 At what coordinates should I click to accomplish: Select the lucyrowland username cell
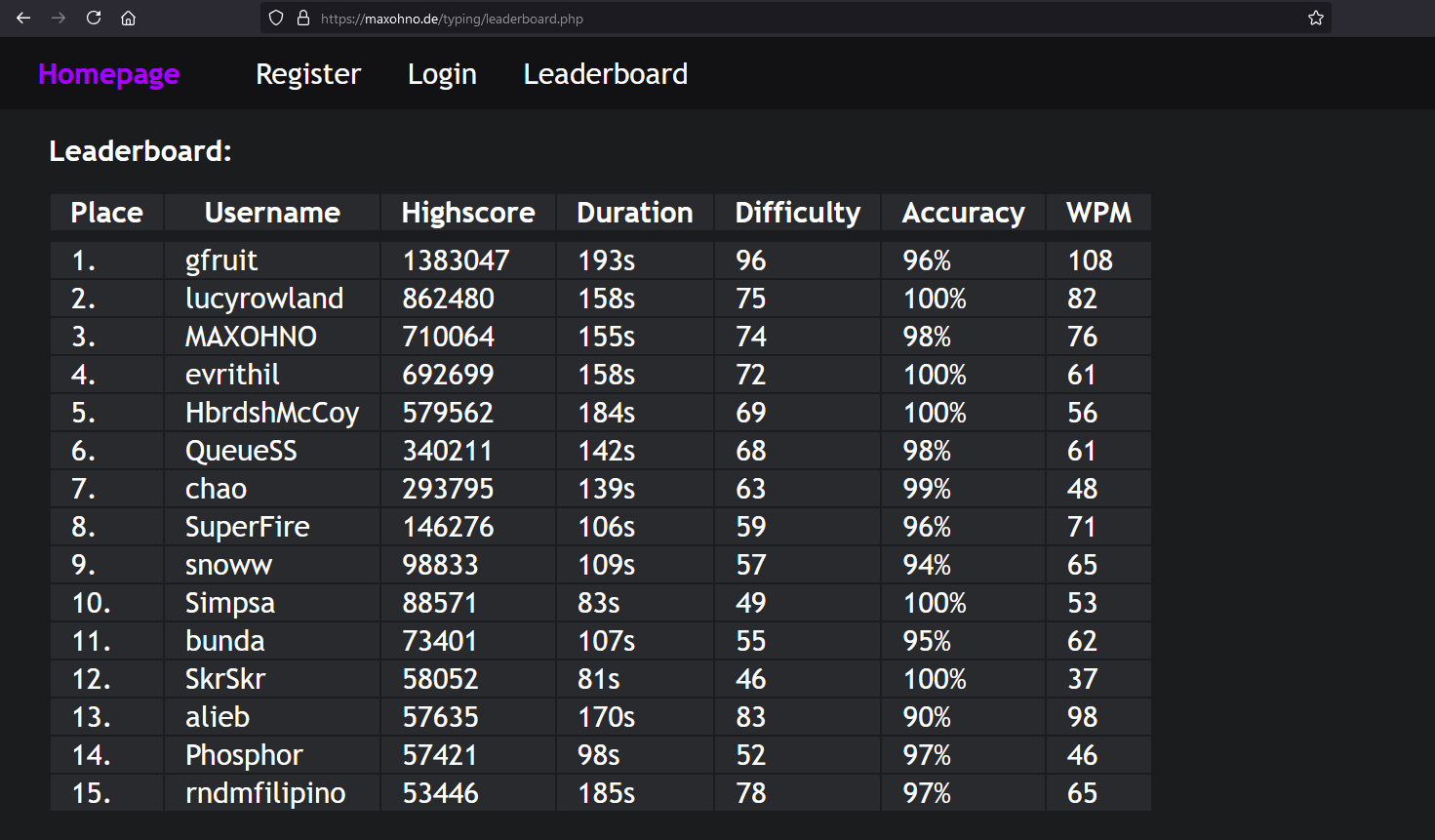tap(264, 299)
